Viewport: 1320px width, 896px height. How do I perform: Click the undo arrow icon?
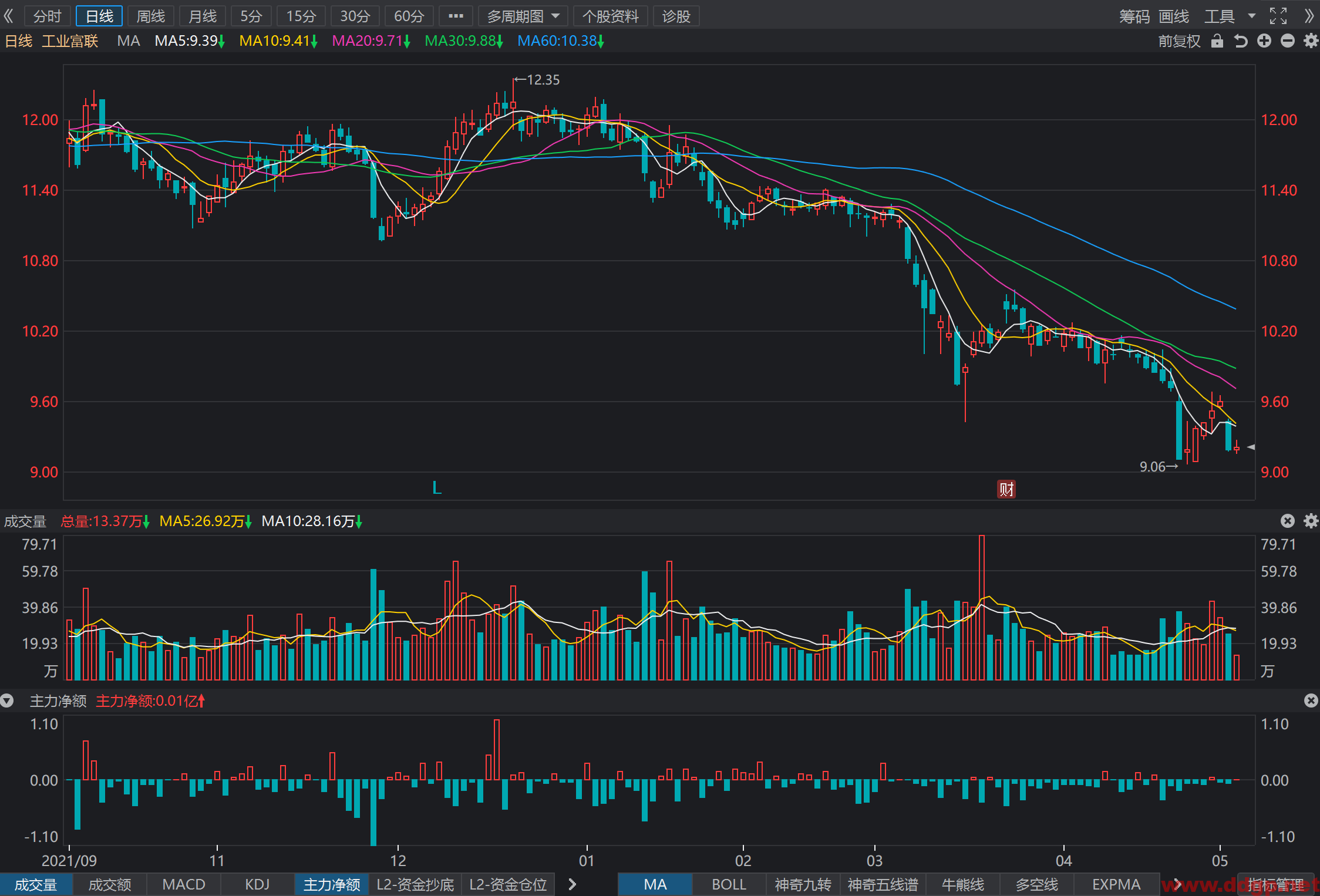pyautogui.click(x=1241, y=41)
